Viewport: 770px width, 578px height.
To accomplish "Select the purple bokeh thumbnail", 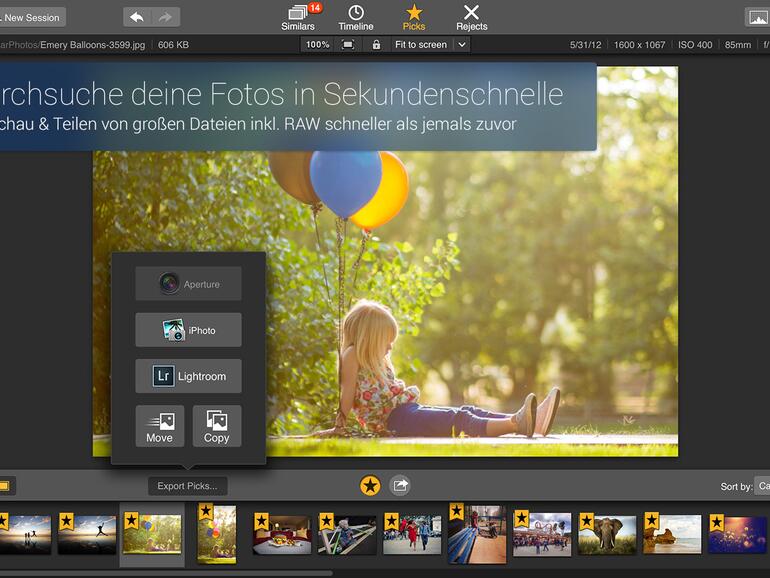I will pyautogui.click(x=737, y=534).
